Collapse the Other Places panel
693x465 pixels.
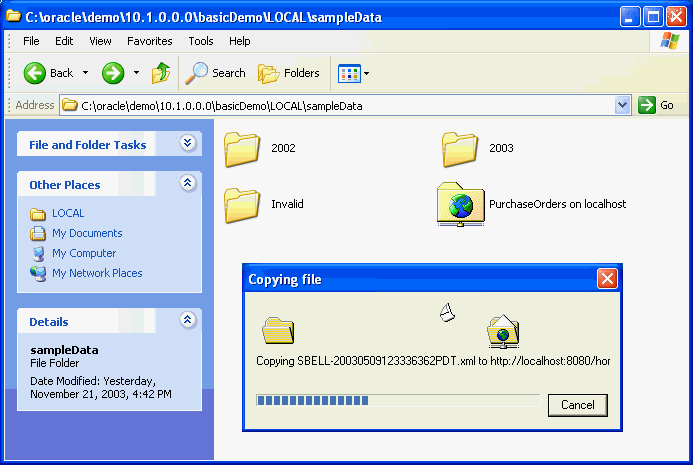pyautogui.click(x=187, y=184)
